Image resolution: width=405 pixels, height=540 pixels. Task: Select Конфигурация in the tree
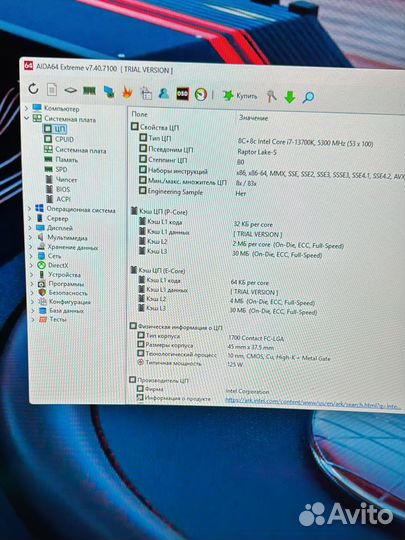pos(65,302)
